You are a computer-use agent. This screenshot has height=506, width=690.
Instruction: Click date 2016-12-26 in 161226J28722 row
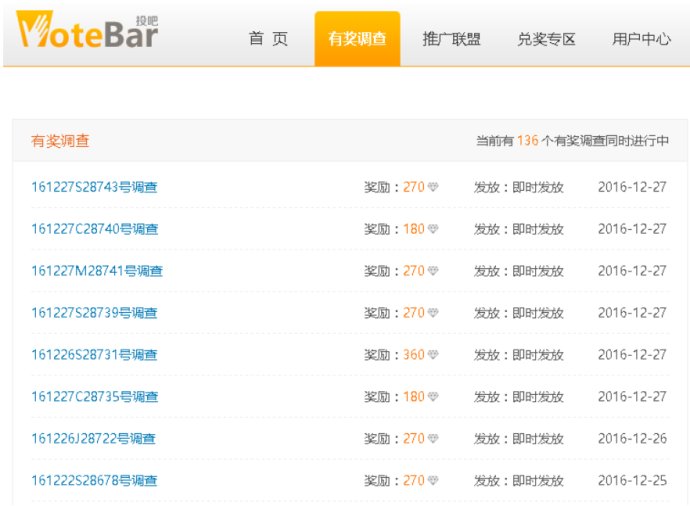pos(632,439)
